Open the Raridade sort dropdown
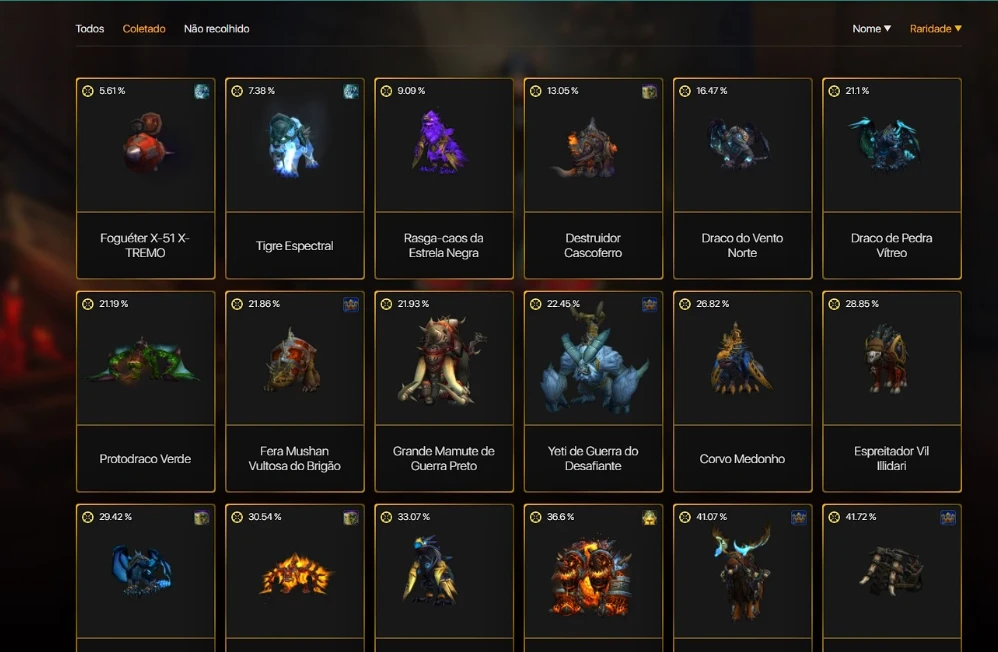Image resolution: width=998 pixels, height=652 pixels. [936, 29]
